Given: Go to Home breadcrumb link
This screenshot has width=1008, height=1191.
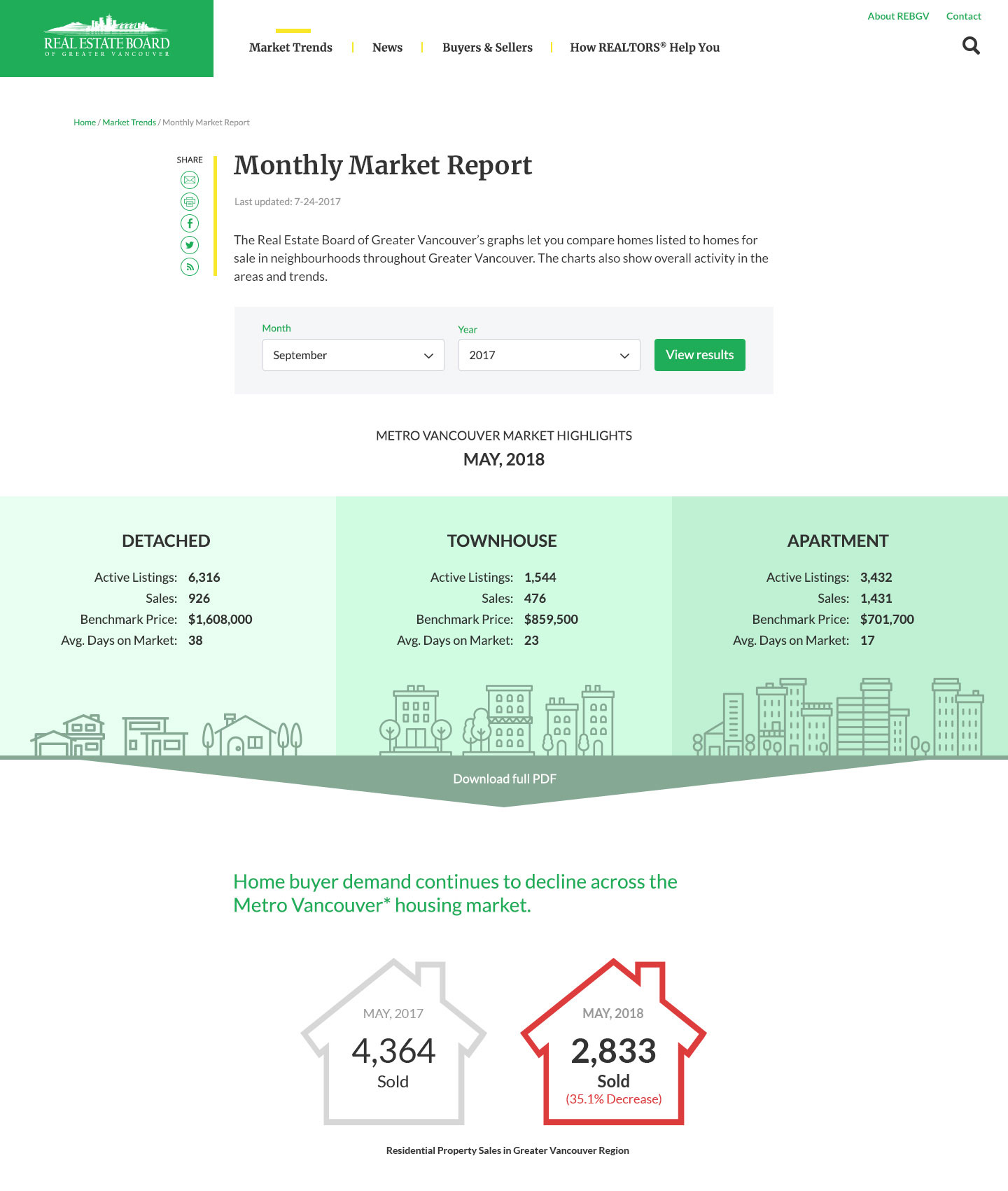Looking at the screenshot, I should point(85,123).
